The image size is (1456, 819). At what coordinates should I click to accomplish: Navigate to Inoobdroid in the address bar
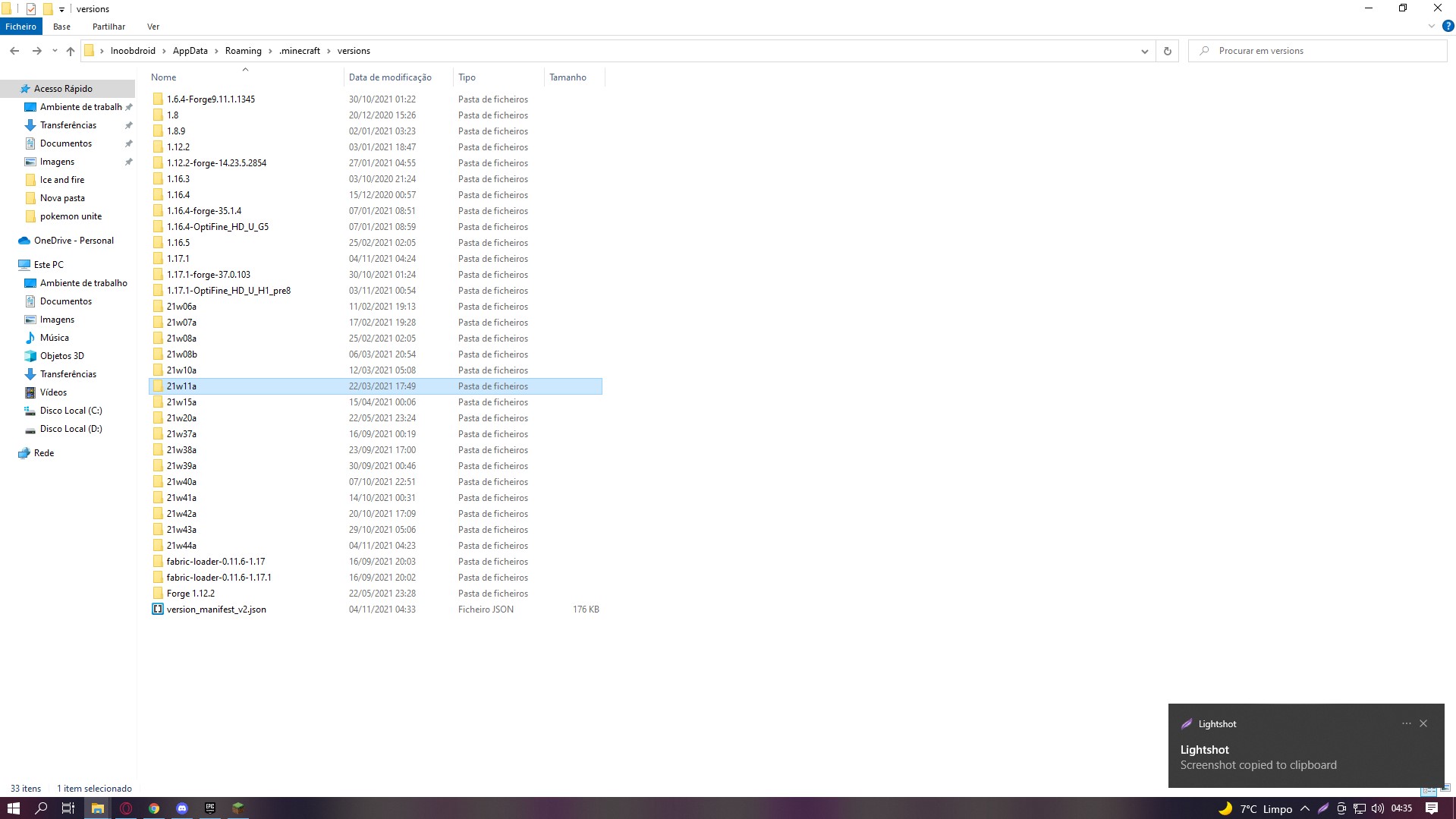tap(133, 51)
